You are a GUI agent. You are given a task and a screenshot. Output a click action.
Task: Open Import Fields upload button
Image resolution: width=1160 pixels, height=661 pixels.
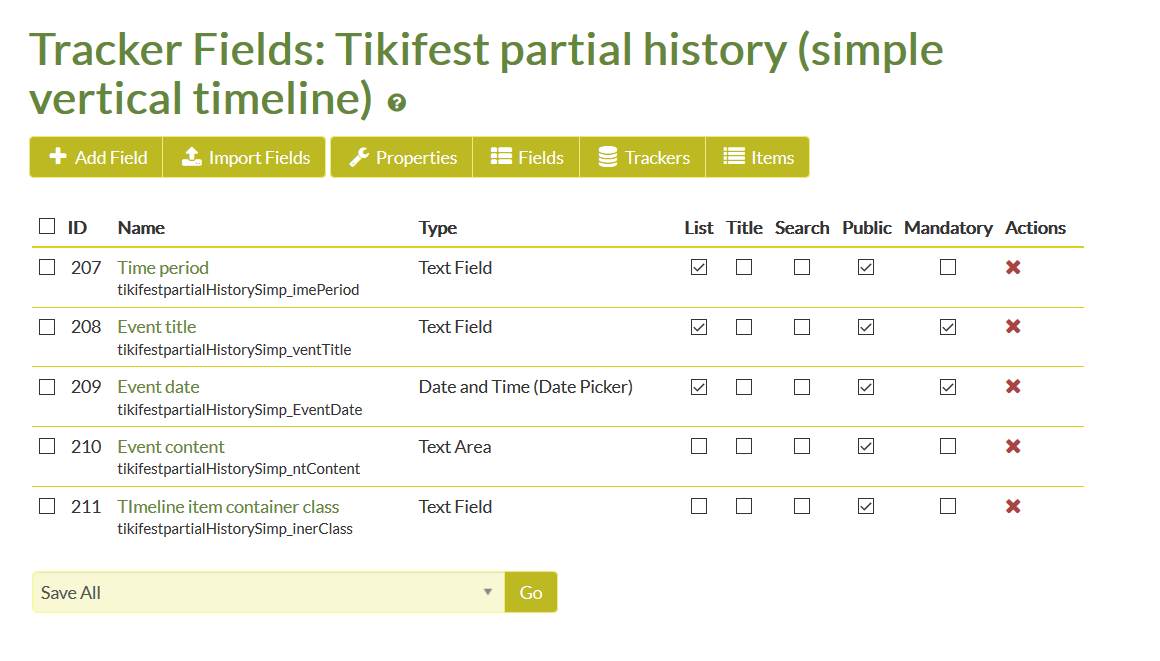click(244, 157)
